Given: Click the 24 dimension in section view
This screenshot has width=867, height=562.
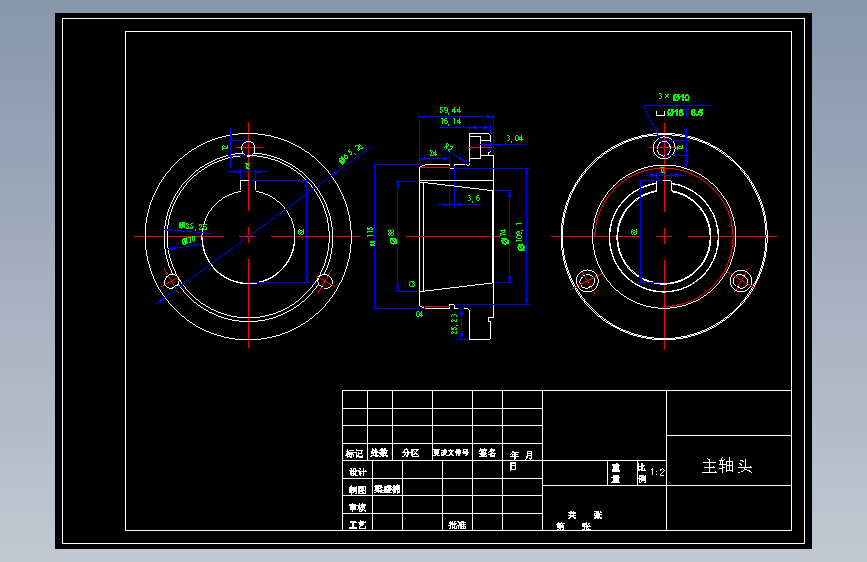Looking at the screenshot, I should pos(434,153).
